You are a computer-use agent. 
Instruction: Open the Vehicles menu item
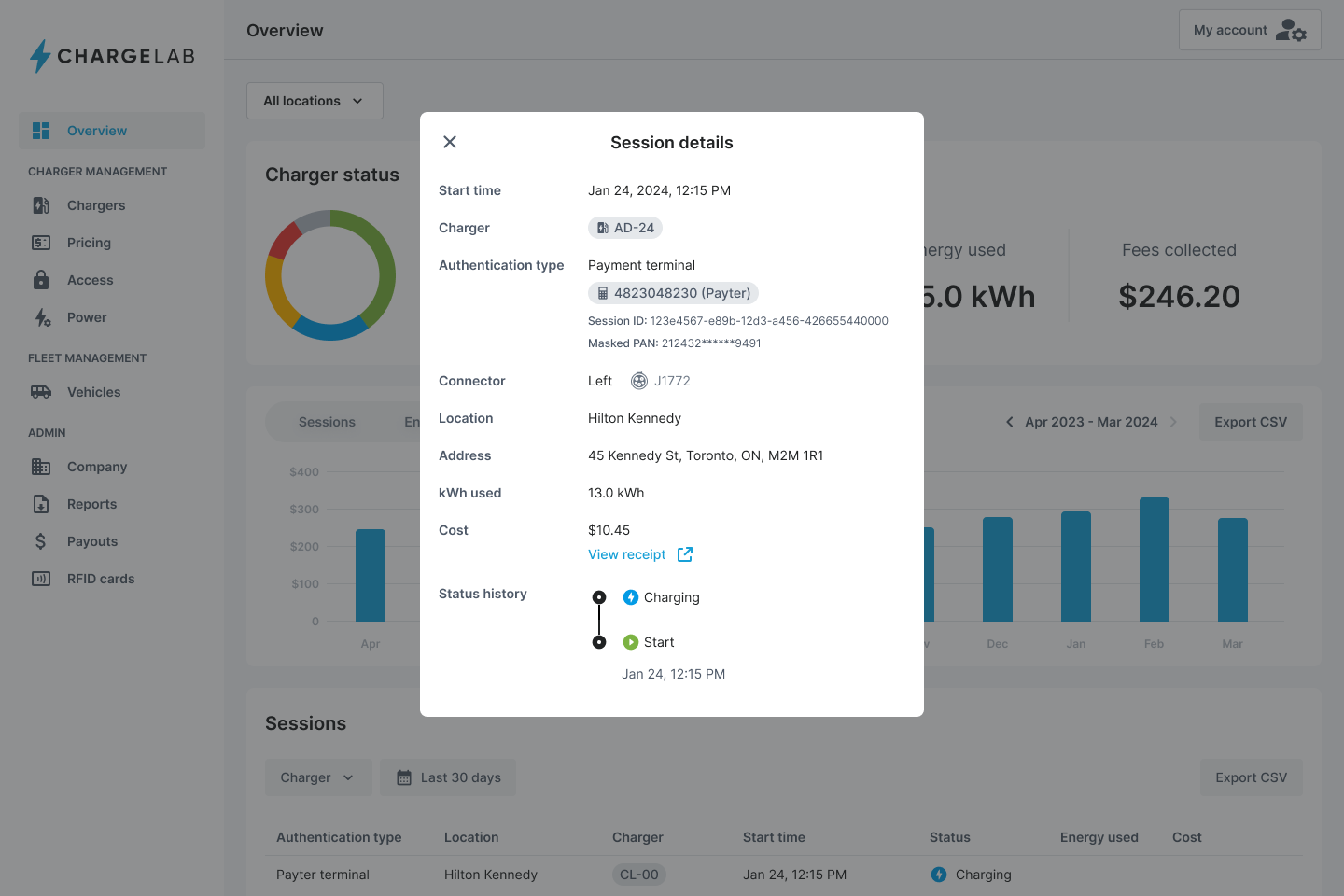point(112,392)
